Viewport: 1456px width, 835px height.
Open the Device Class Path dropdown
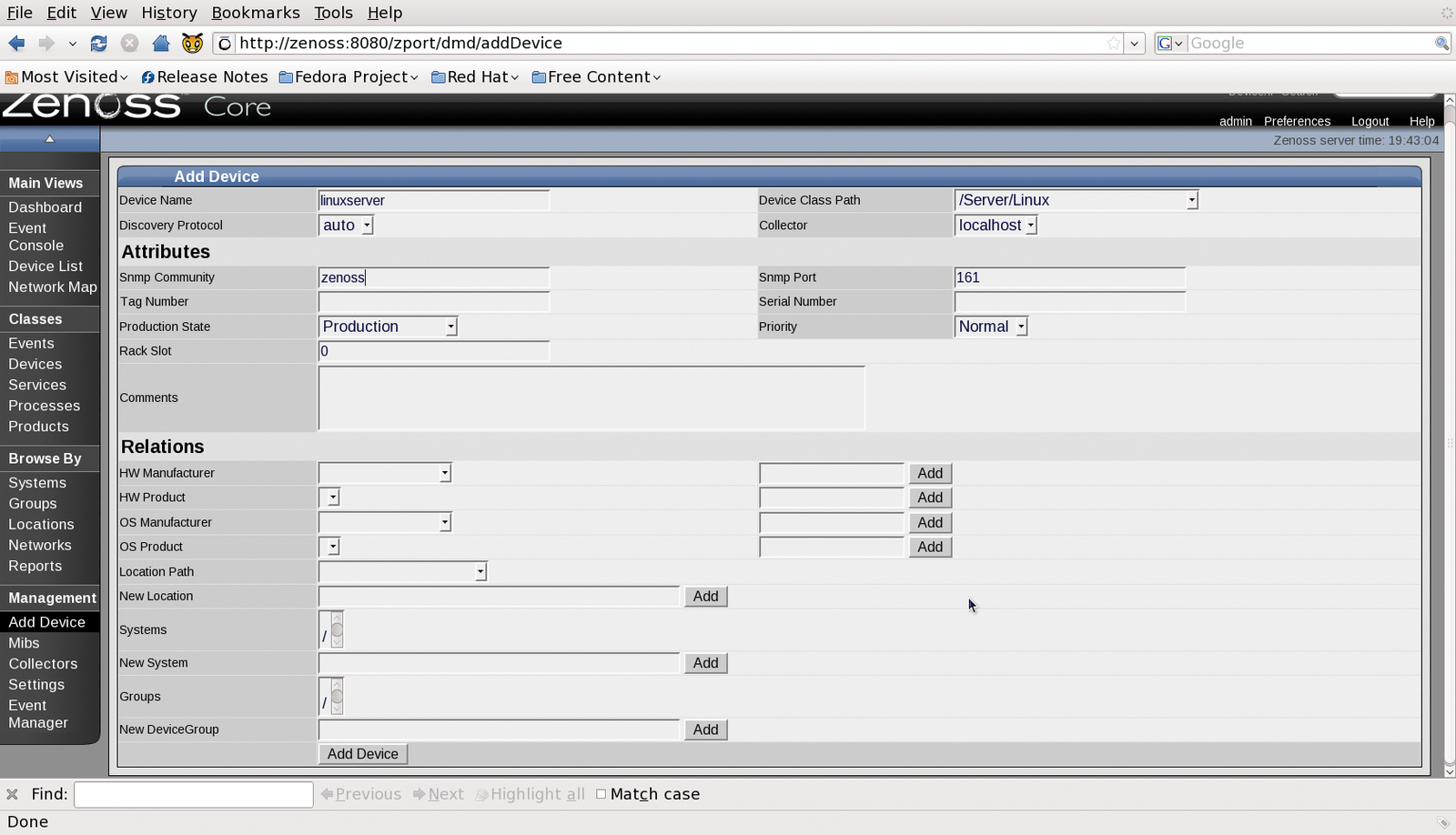[x=1076, y=200]
